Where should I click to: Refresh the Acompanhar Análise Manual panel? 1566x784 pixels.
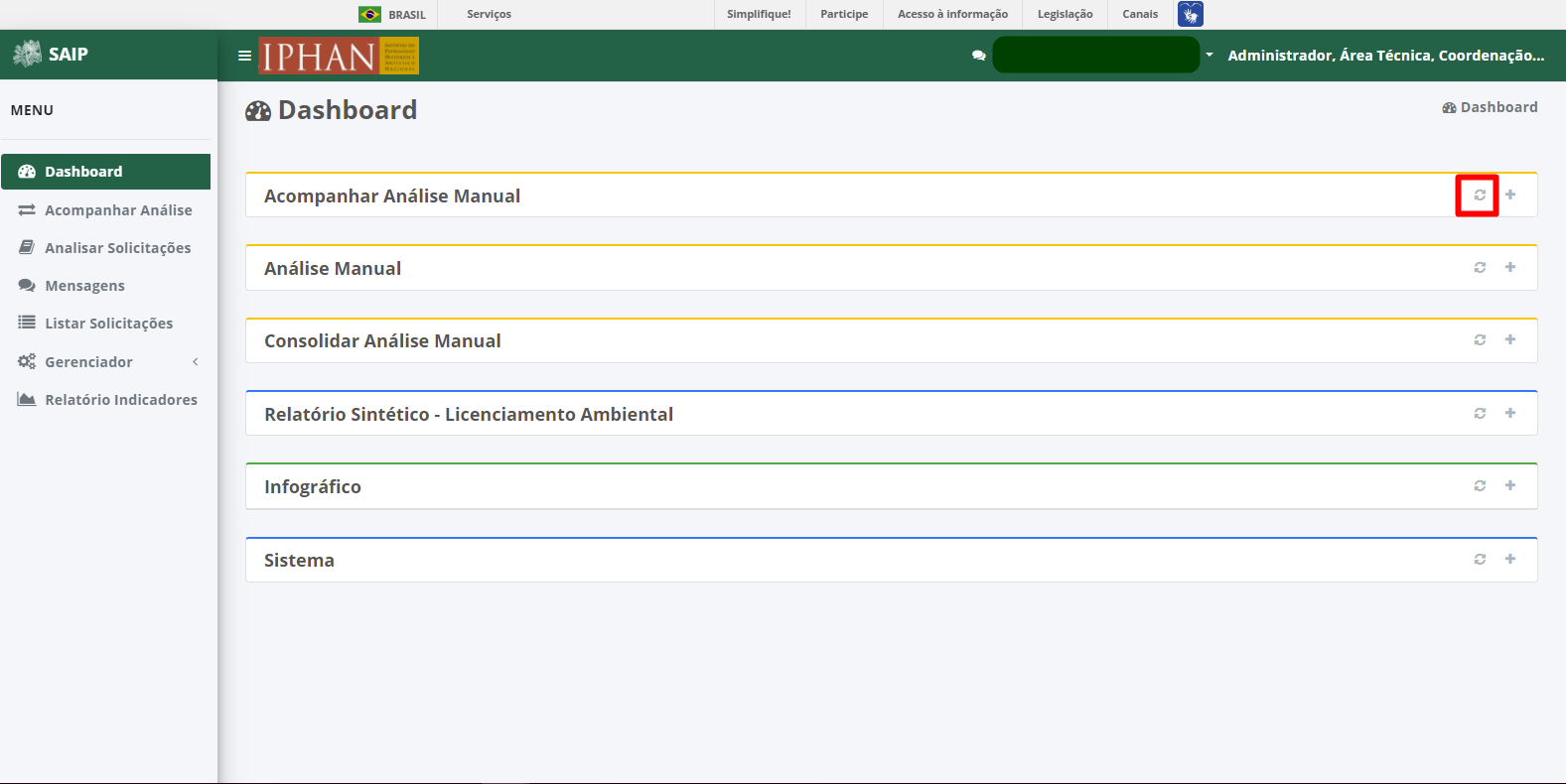click(x=1480, y=195)
